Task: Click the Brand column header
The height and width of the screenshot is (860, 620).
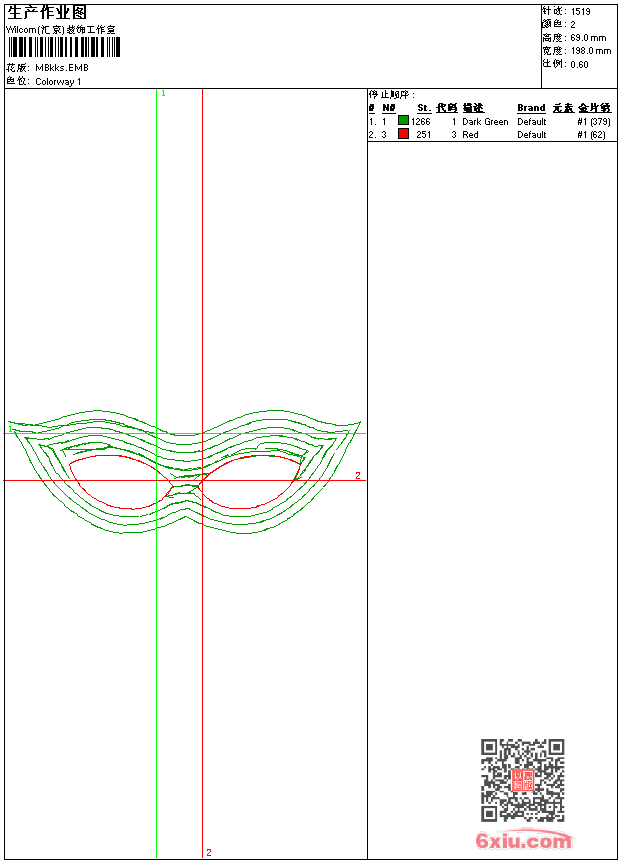Action: [x=531, y=108]
